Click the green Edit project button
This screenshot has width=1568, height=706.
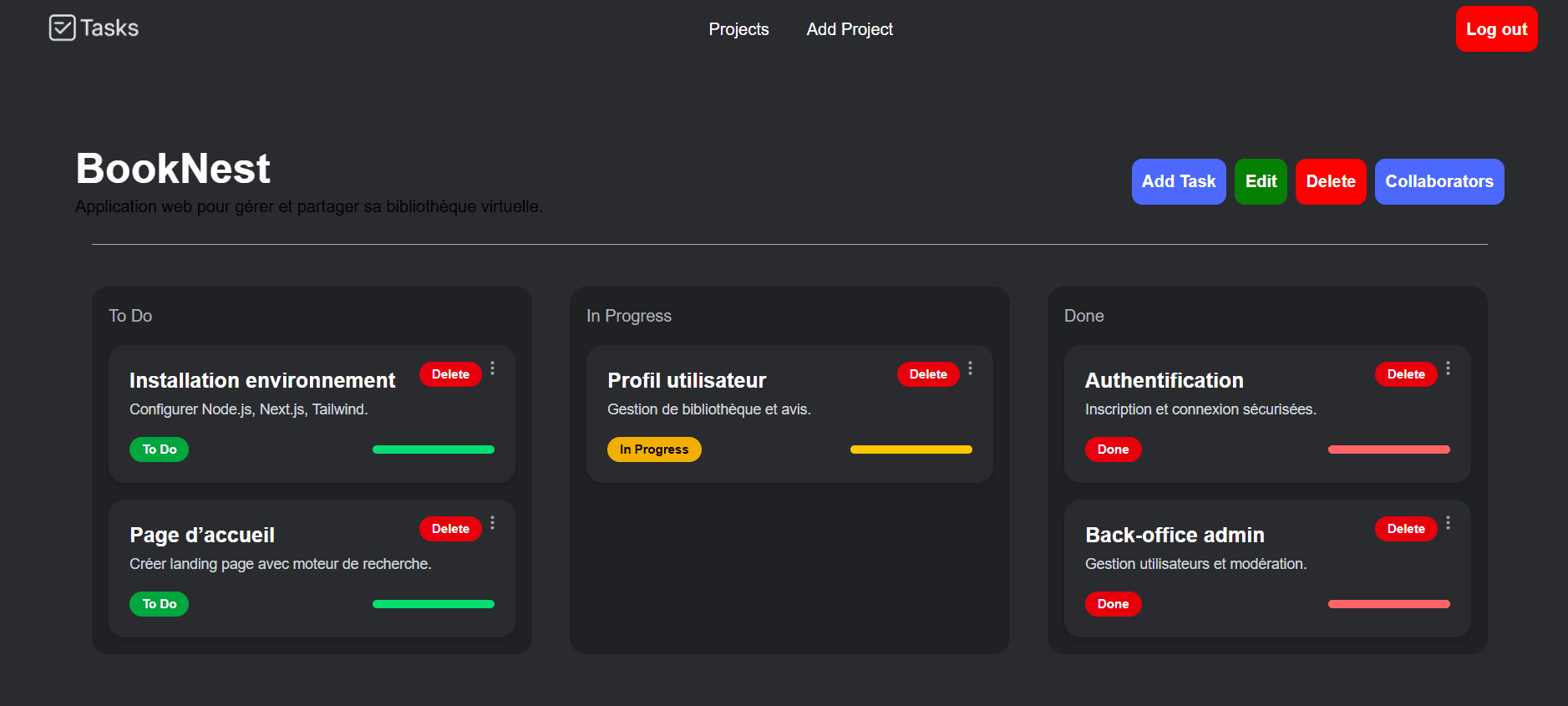(x=1261, y=181)
